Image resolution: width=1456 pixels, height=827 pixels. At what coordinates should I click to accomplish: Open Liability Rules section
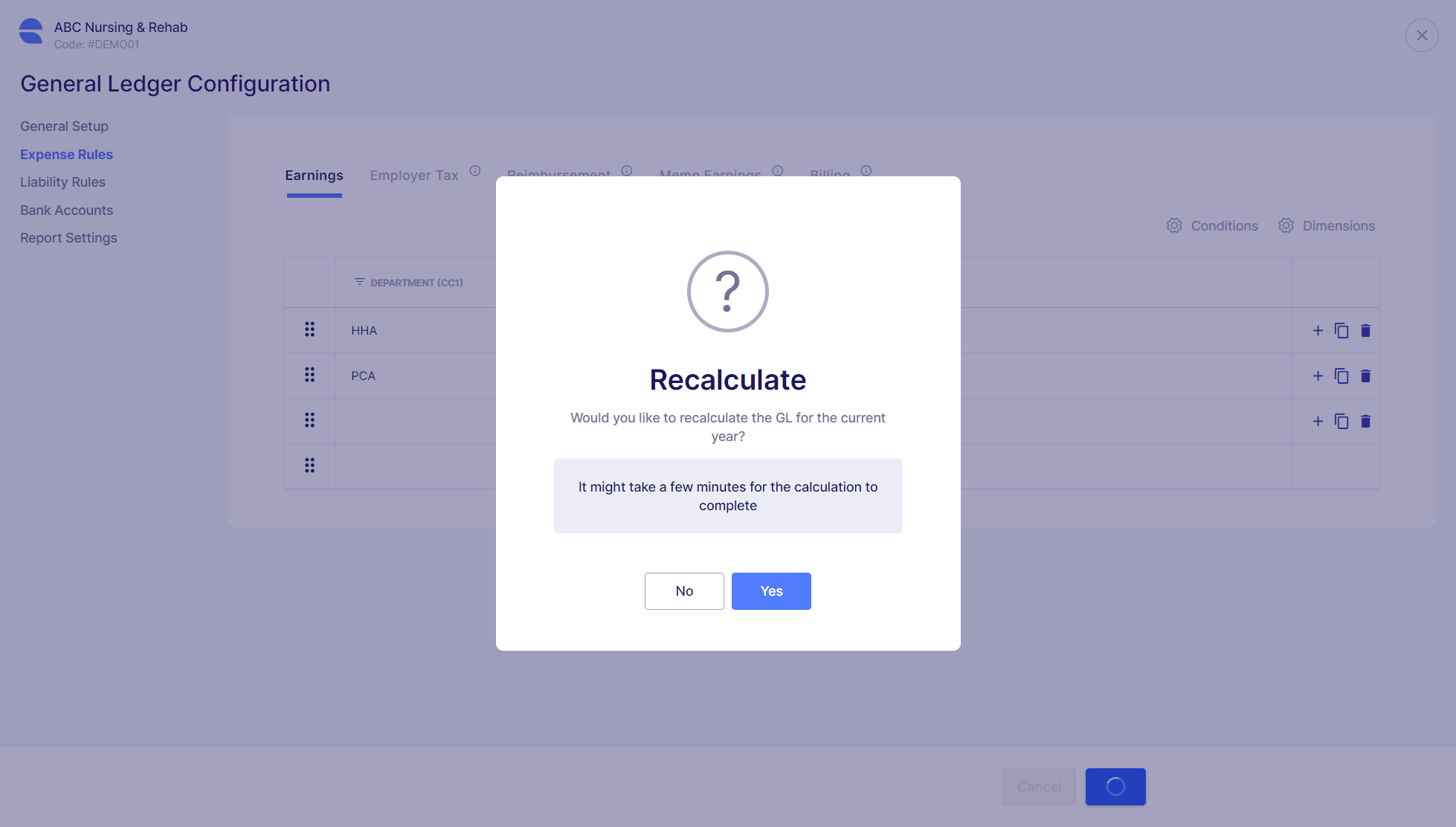(x=62, y=182)
